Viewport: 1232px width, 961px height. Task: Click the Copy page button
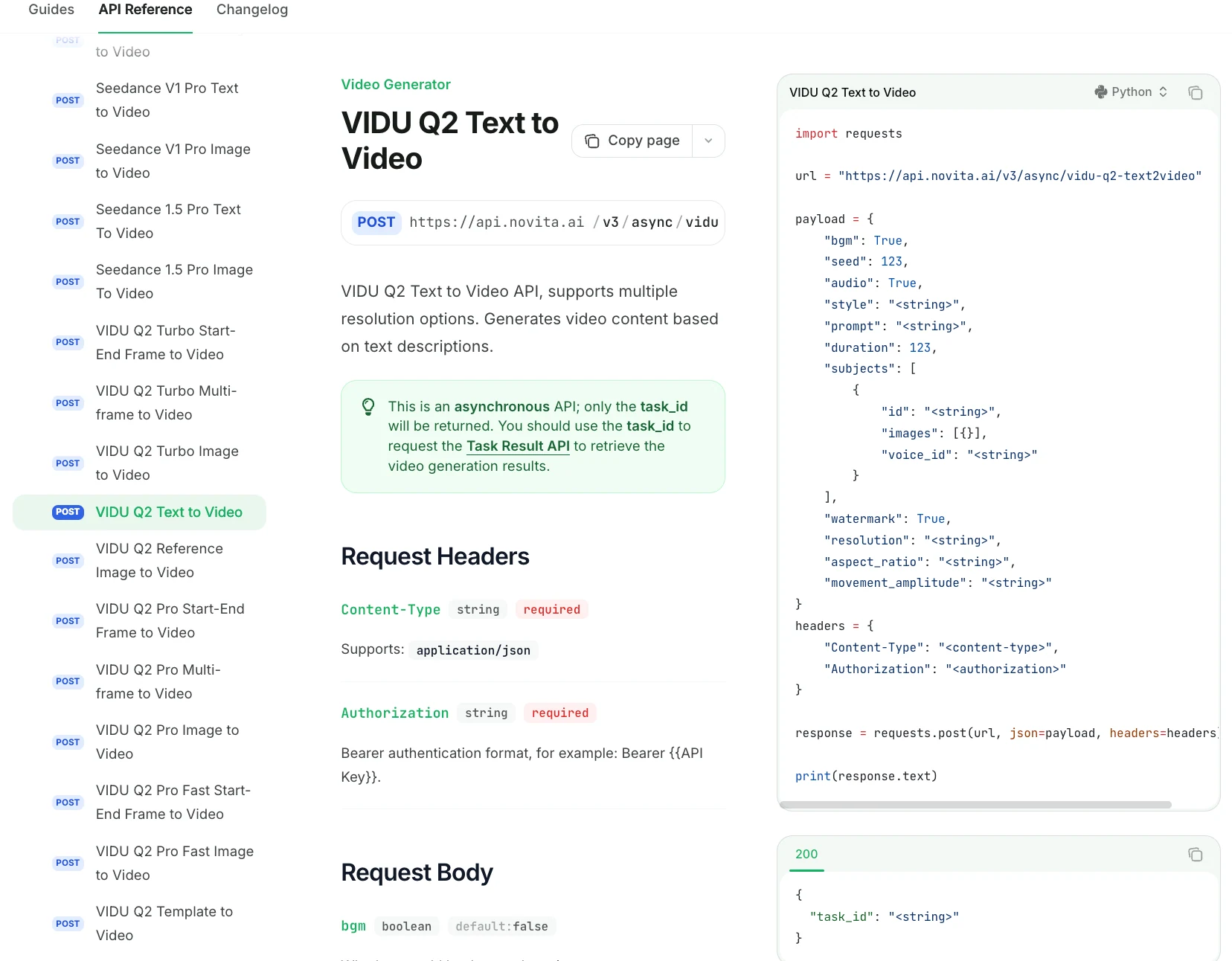pos(632,141)
